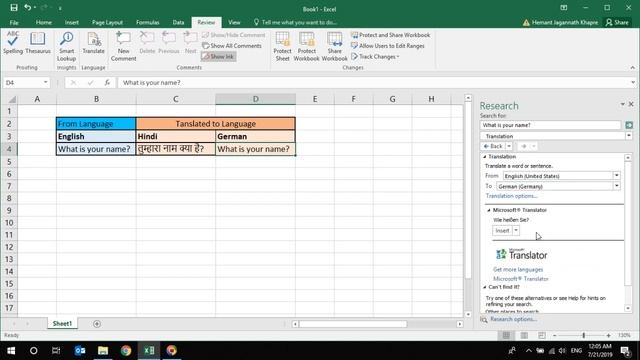Open the Back button history dropdown
The image size is (640, 360).
pyautogui.click(x=509, y=146)
